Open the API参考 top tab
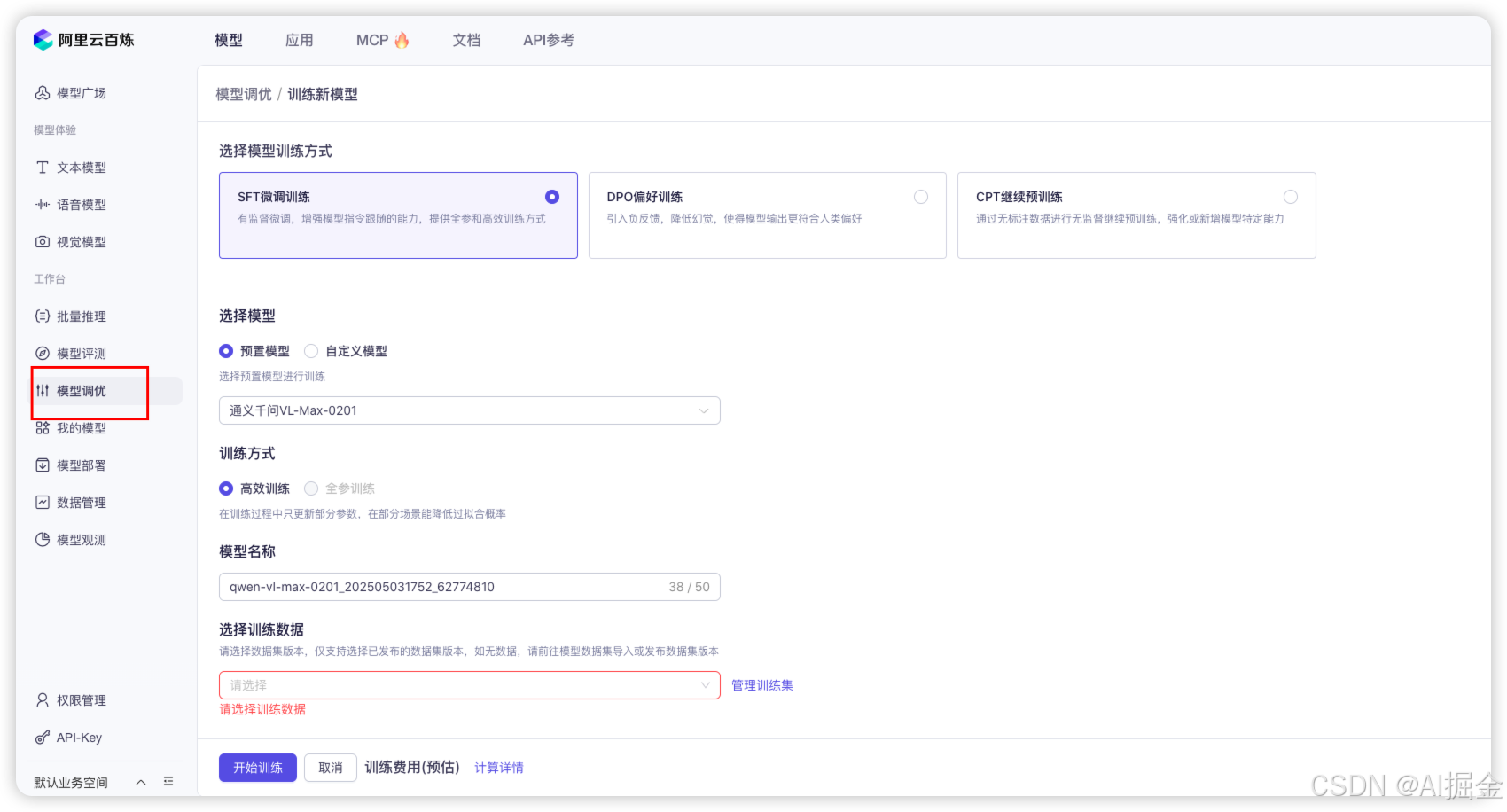The width and height of the screenshot is (1507, 812). point(549,40)
